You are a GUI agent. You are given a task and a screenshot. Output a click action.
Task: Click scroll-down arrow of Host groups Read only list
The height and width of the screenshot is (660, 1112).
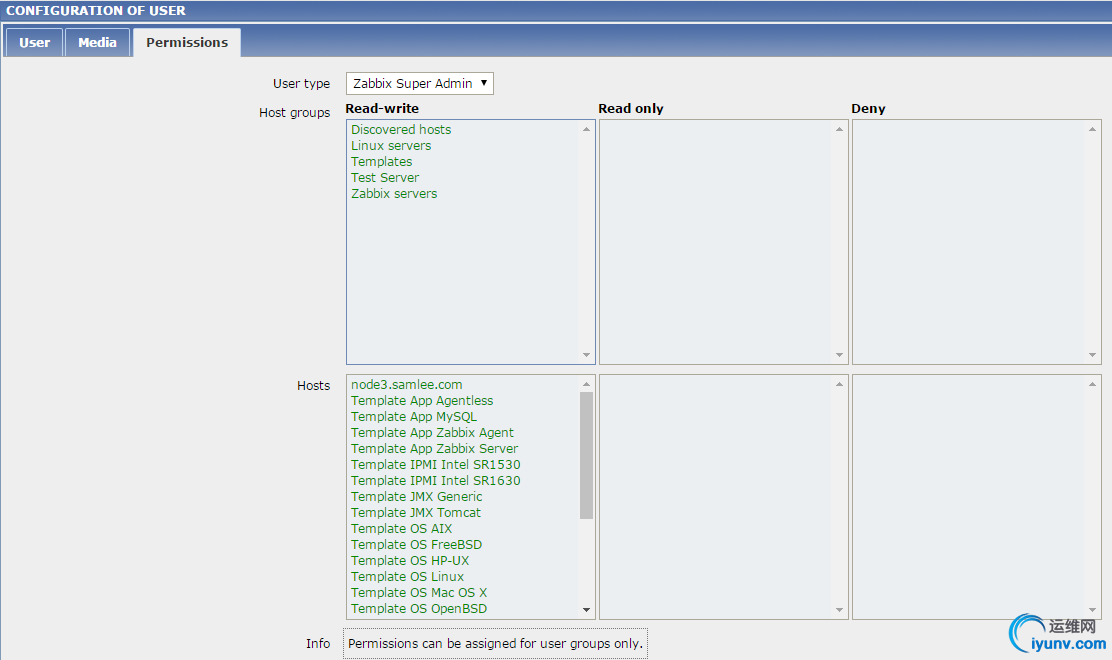[x=840, y=354]
